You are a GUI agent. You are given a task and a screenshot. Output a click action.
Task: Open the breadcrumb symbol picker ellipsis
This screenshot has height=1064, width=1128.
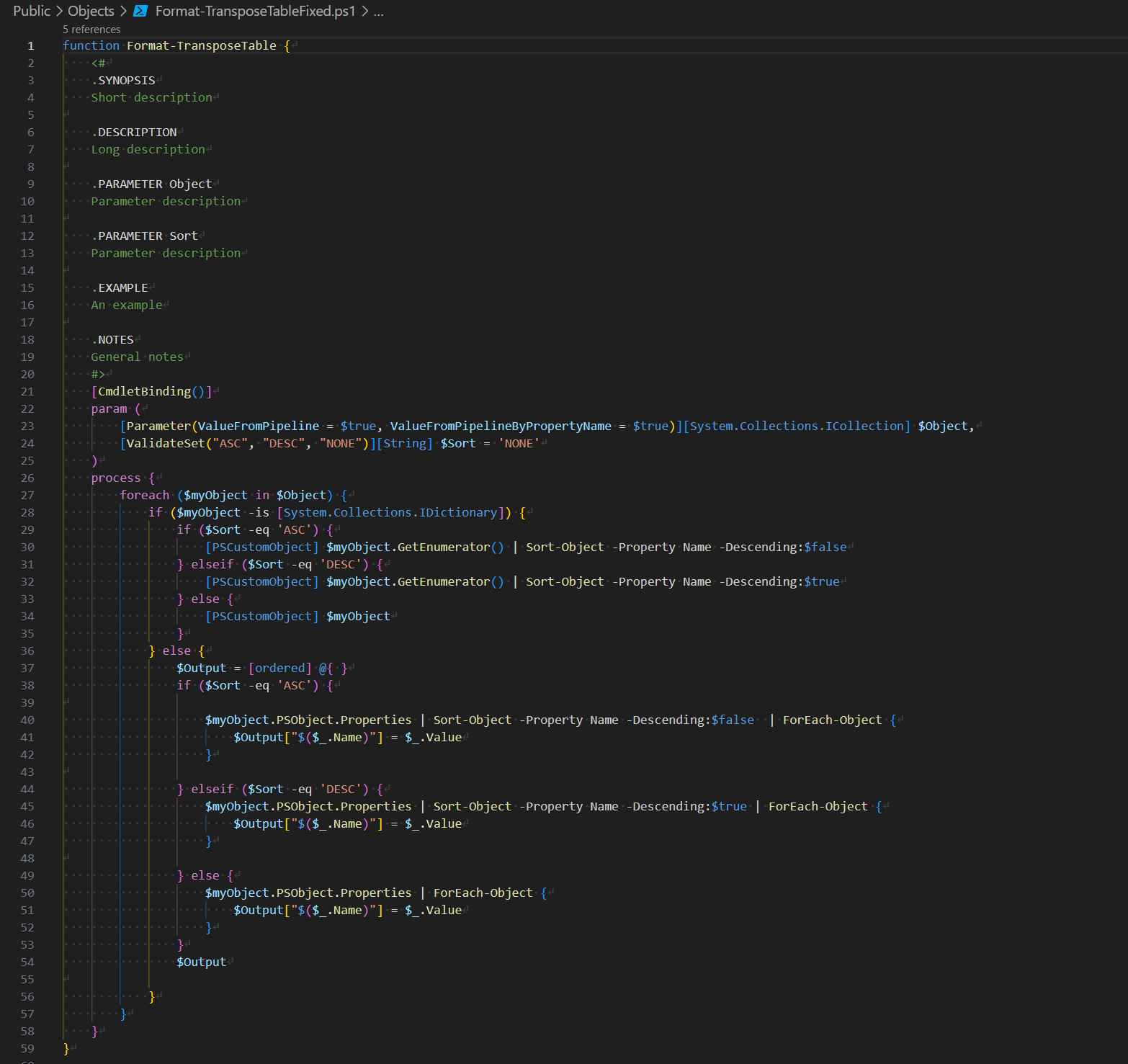[380, 12]
